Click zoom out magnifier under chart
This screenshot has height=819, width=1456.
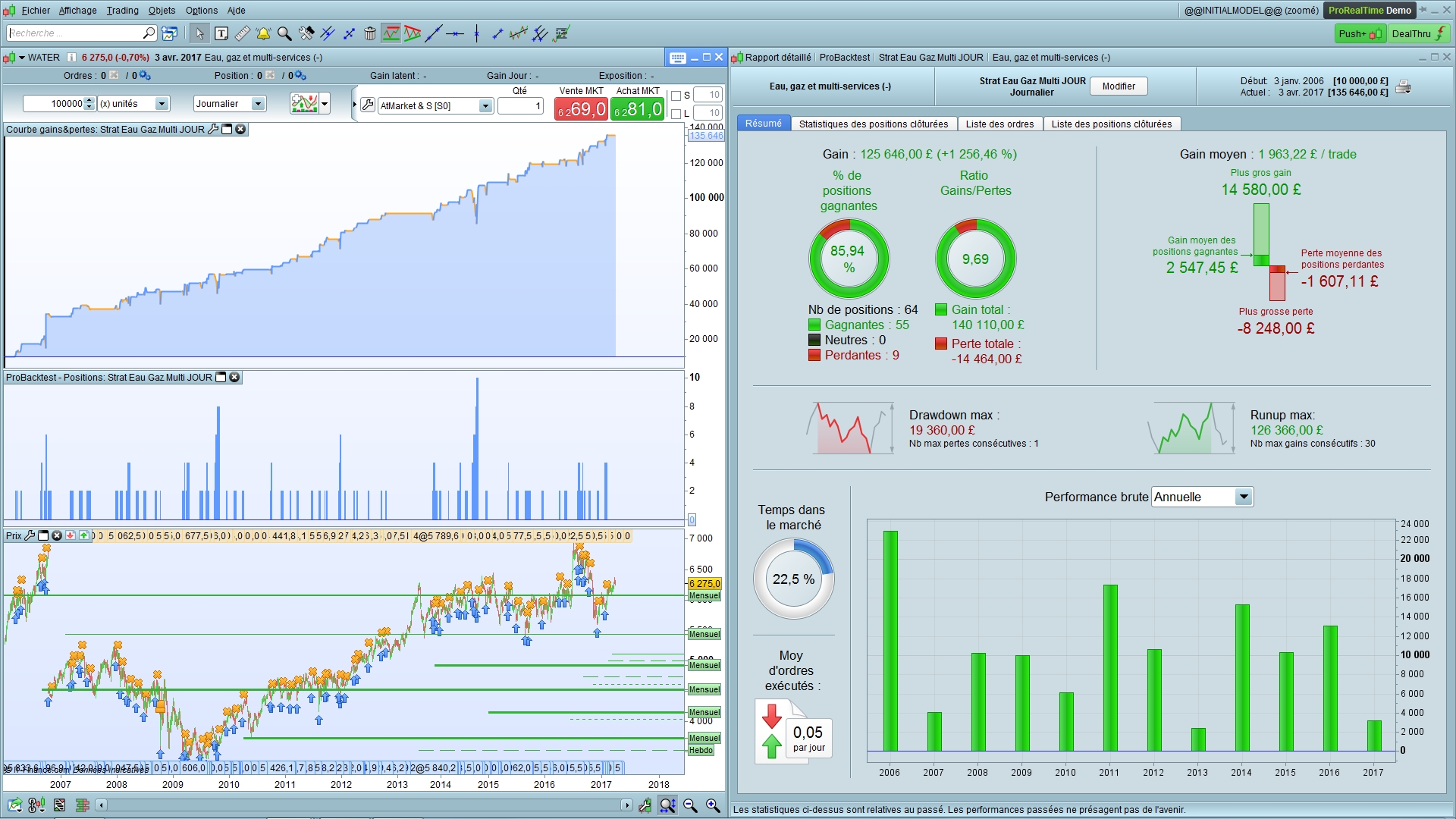(690, 805)
